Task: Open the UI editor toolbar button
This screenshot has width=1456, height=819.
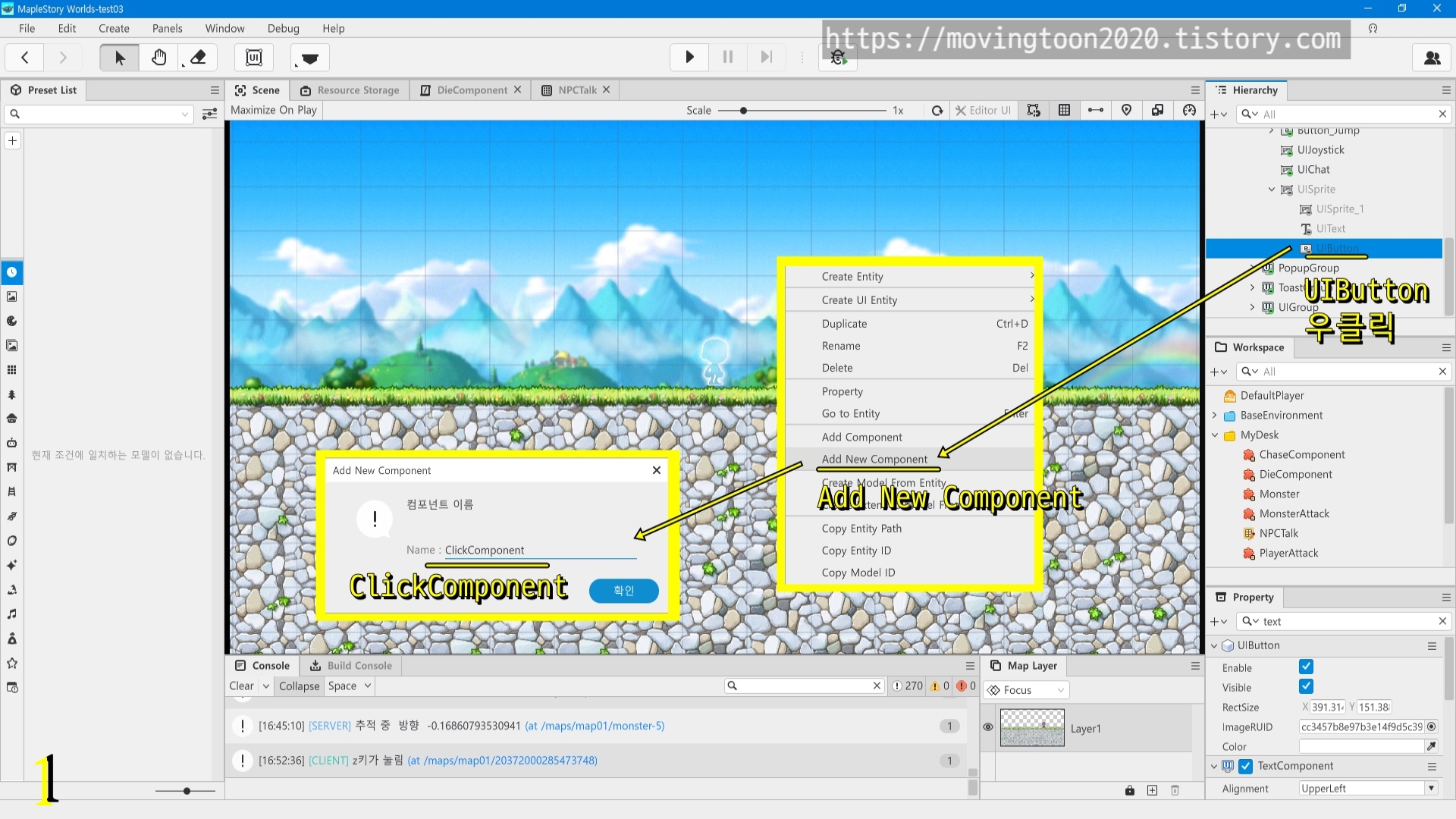Action: [254, 58]
